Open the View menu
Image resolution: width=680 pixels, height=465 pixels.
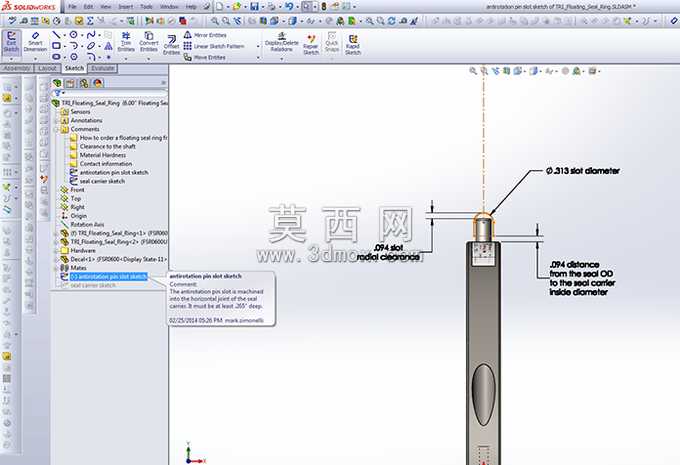[x=105, y=7]
